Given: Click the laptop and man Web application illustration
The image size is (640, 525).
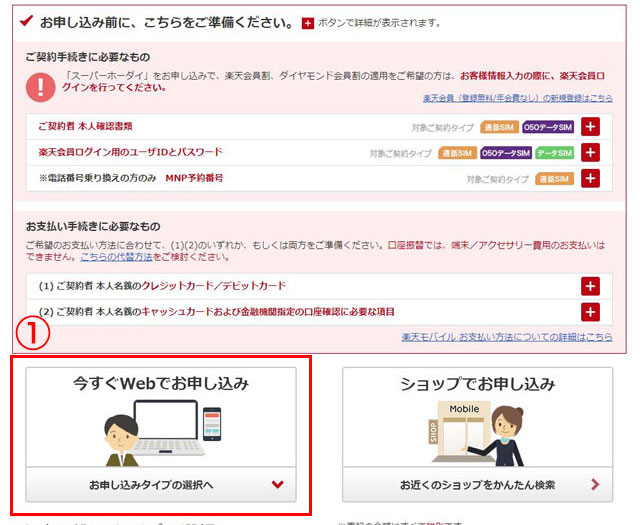Looking at the screenshot, I should (x=163, y=433).
